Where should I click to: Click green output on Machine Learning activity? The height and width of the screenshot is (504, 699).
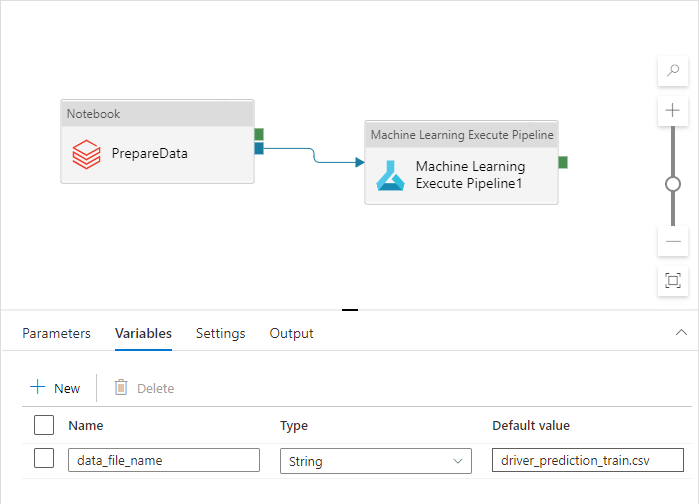coord(563,162)
